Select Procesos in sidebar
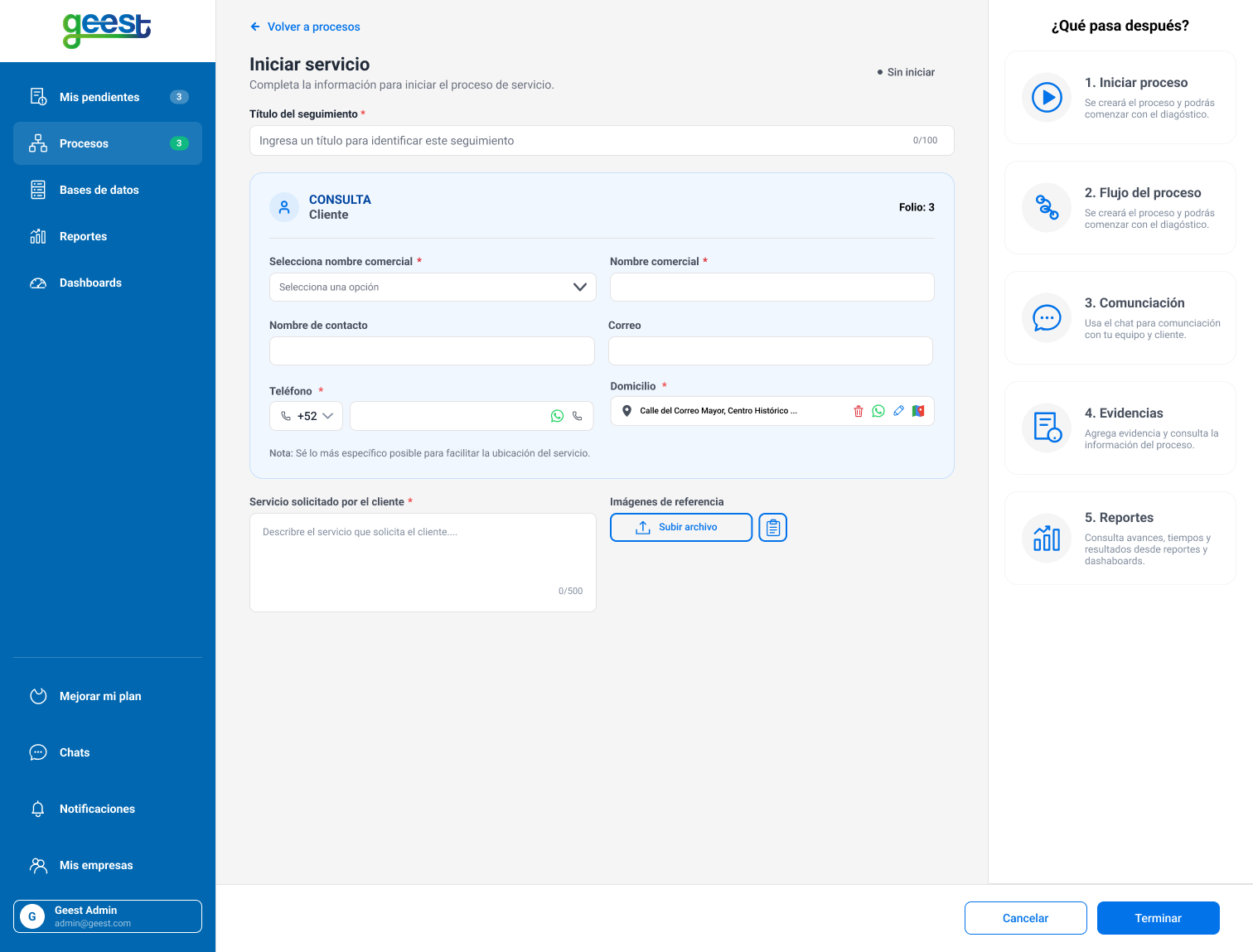 pyautogui.click(x=108, y=143)
